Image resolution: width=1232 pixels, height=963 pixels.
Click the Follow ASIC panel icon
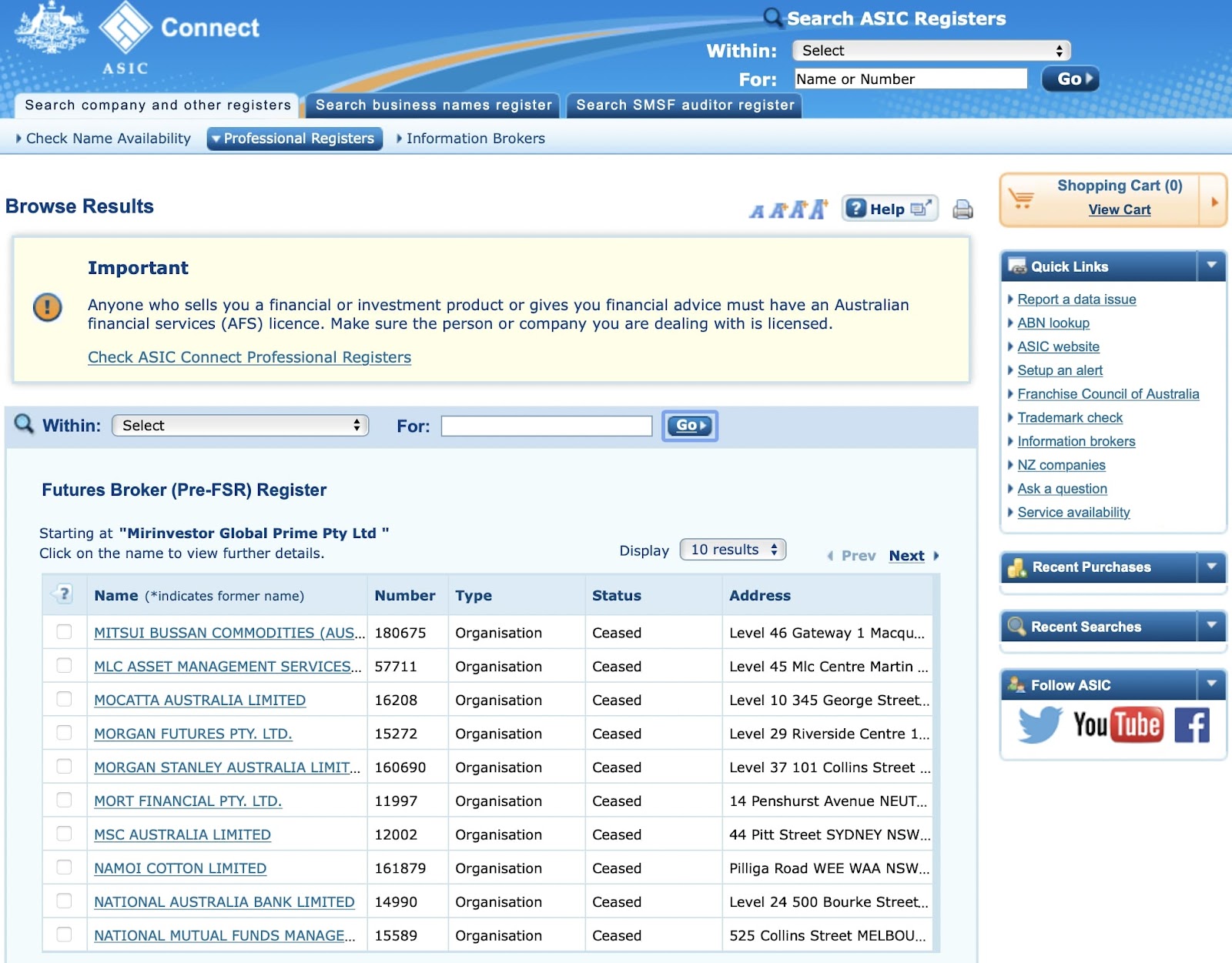coord(1016,684)
